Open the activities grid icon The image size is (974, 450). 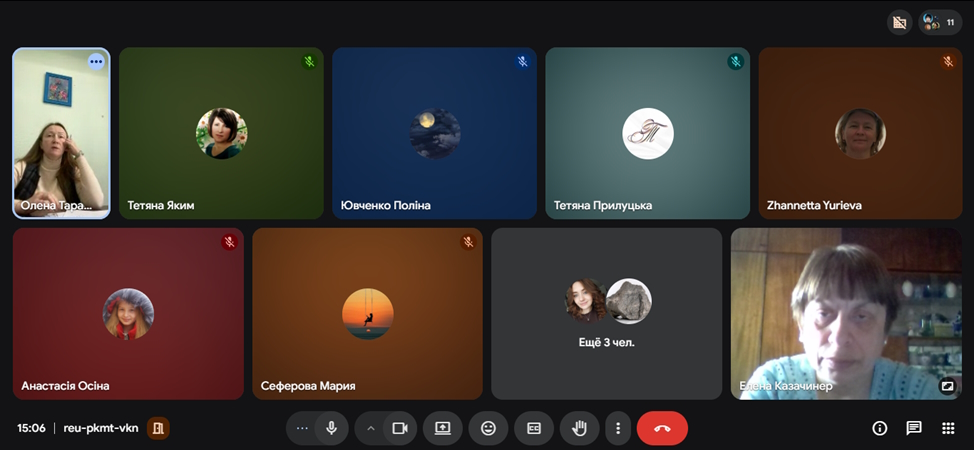point(948,428)
